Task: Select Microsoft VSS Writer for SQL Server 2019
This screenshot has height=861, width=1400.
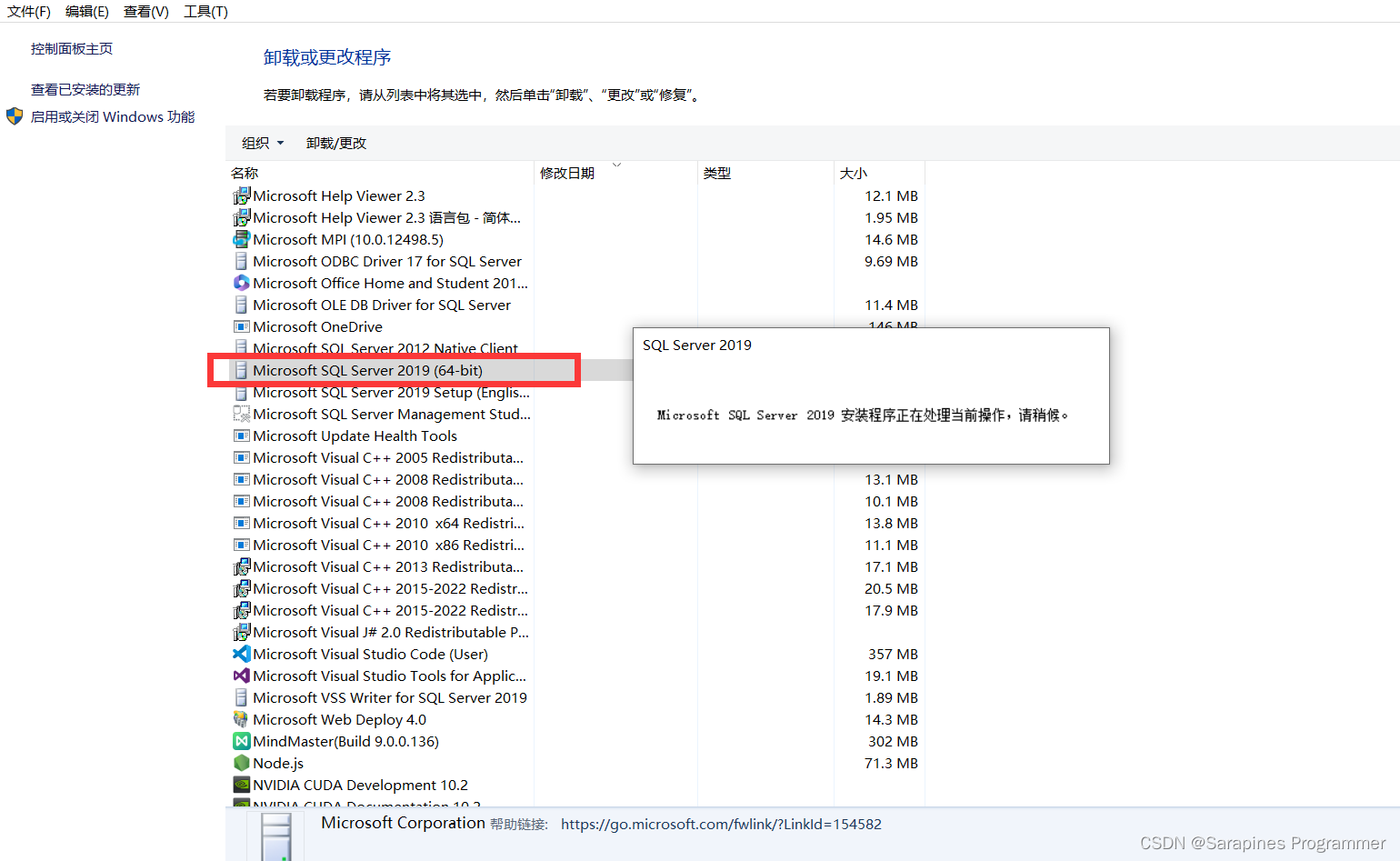Action: click(x=390, y=697)
